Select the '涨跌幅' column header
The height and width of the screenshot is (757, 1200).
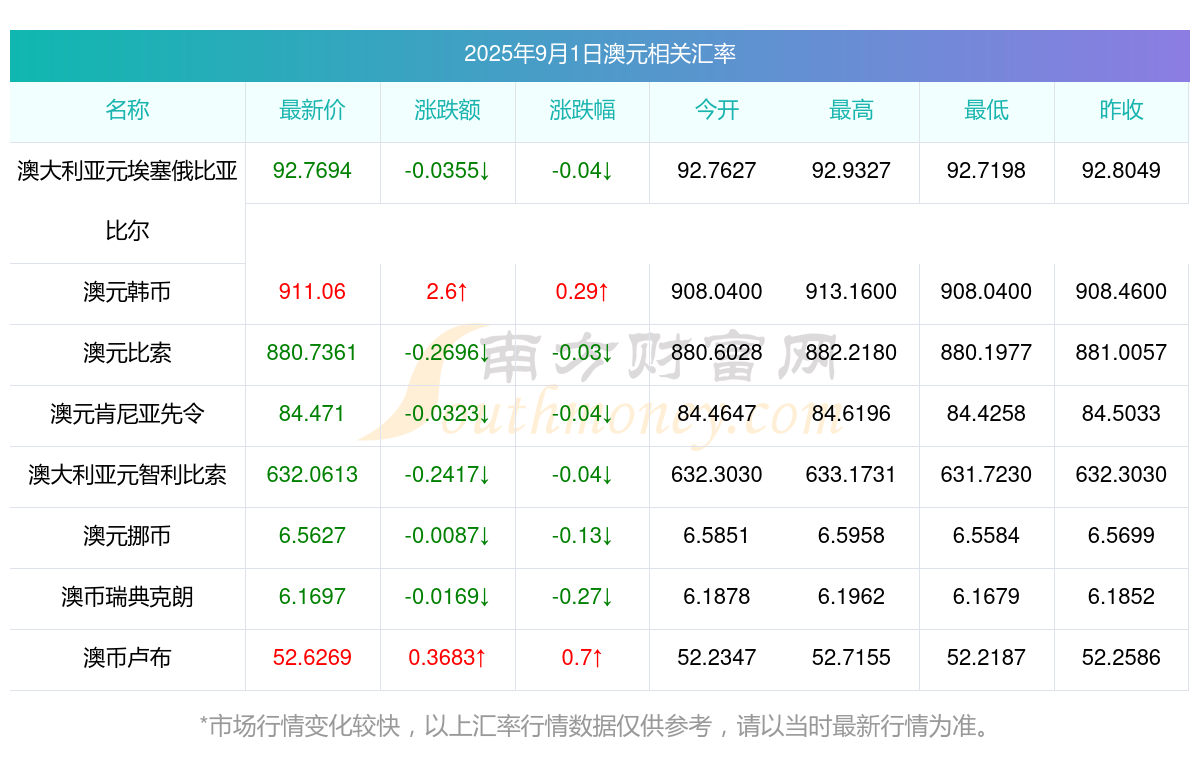(582, 110)
